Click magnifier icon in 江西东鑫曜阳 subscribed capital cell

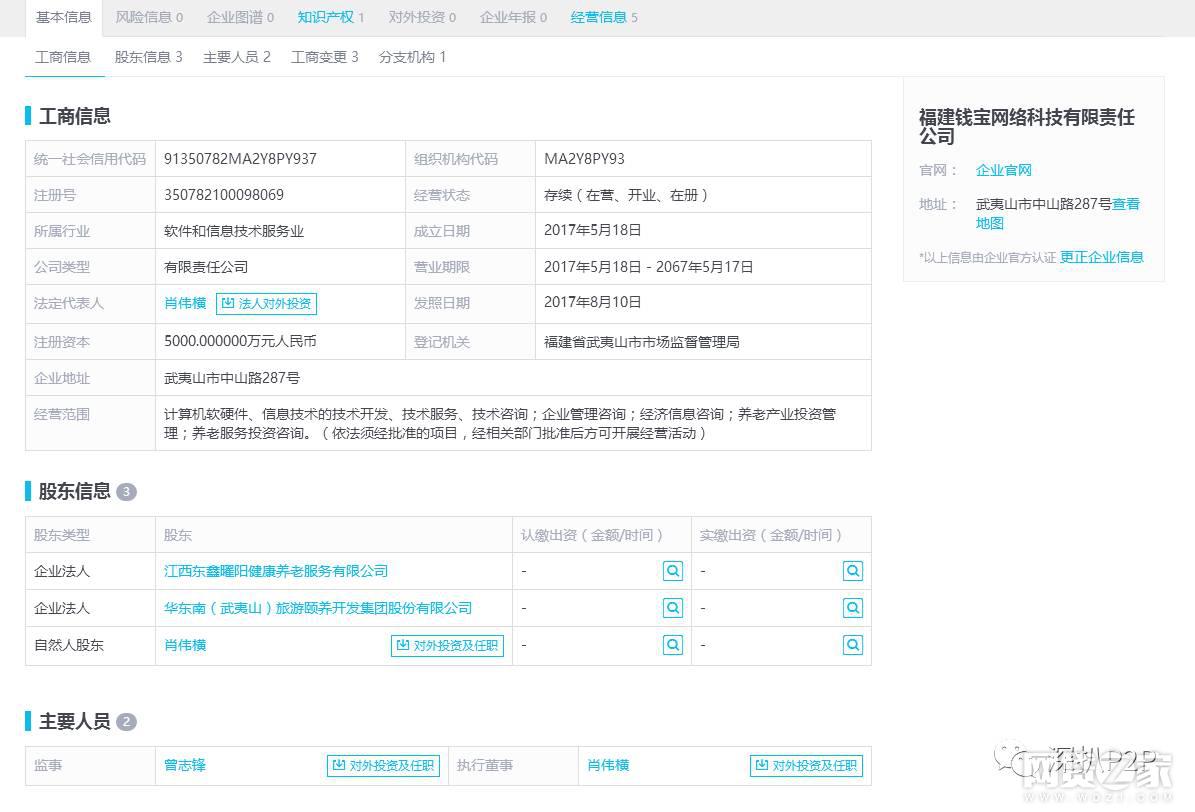pos(673,571)
